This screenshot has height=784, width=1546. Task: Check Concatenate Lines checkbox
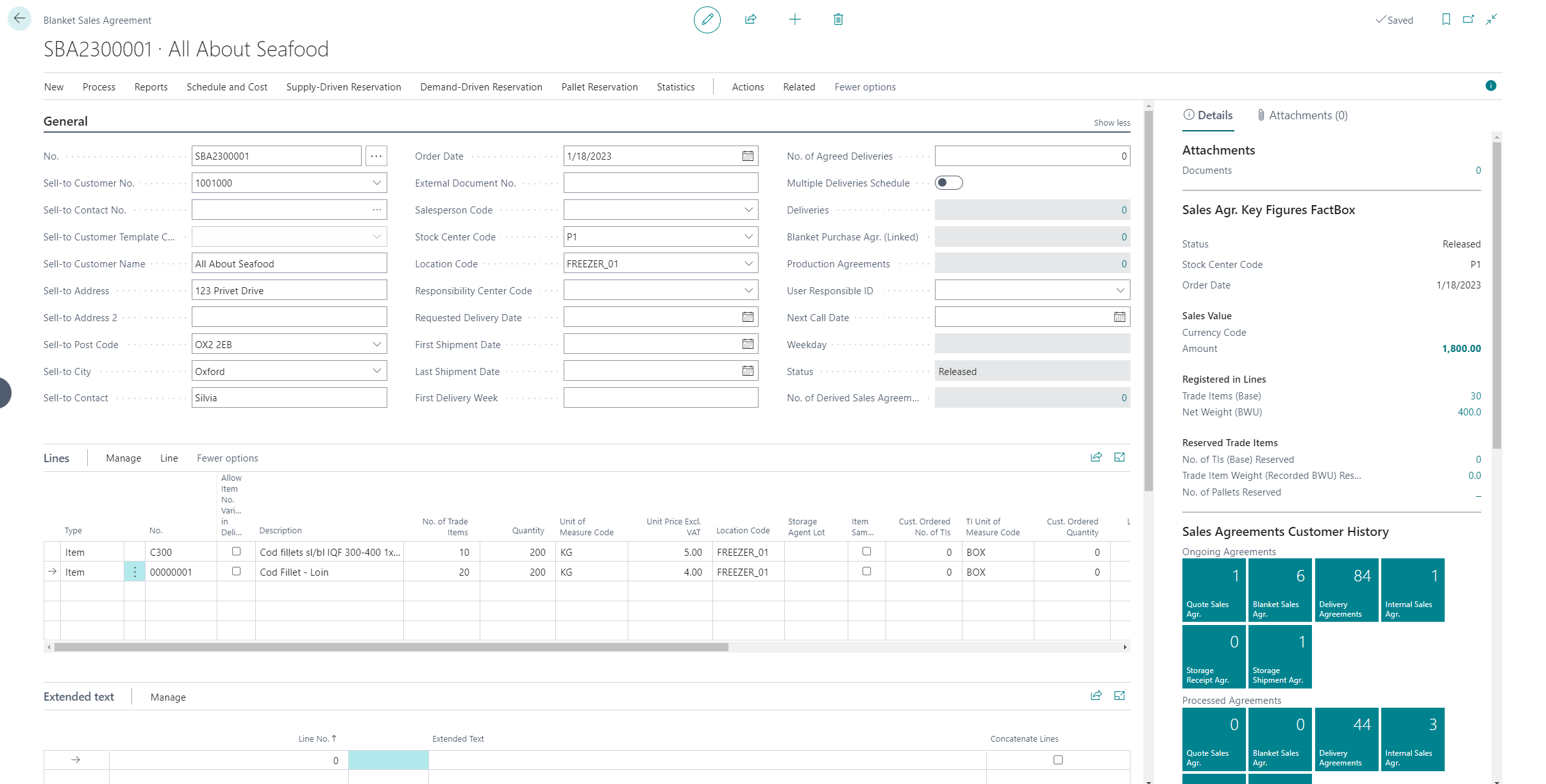click(x=1057, y=760)
